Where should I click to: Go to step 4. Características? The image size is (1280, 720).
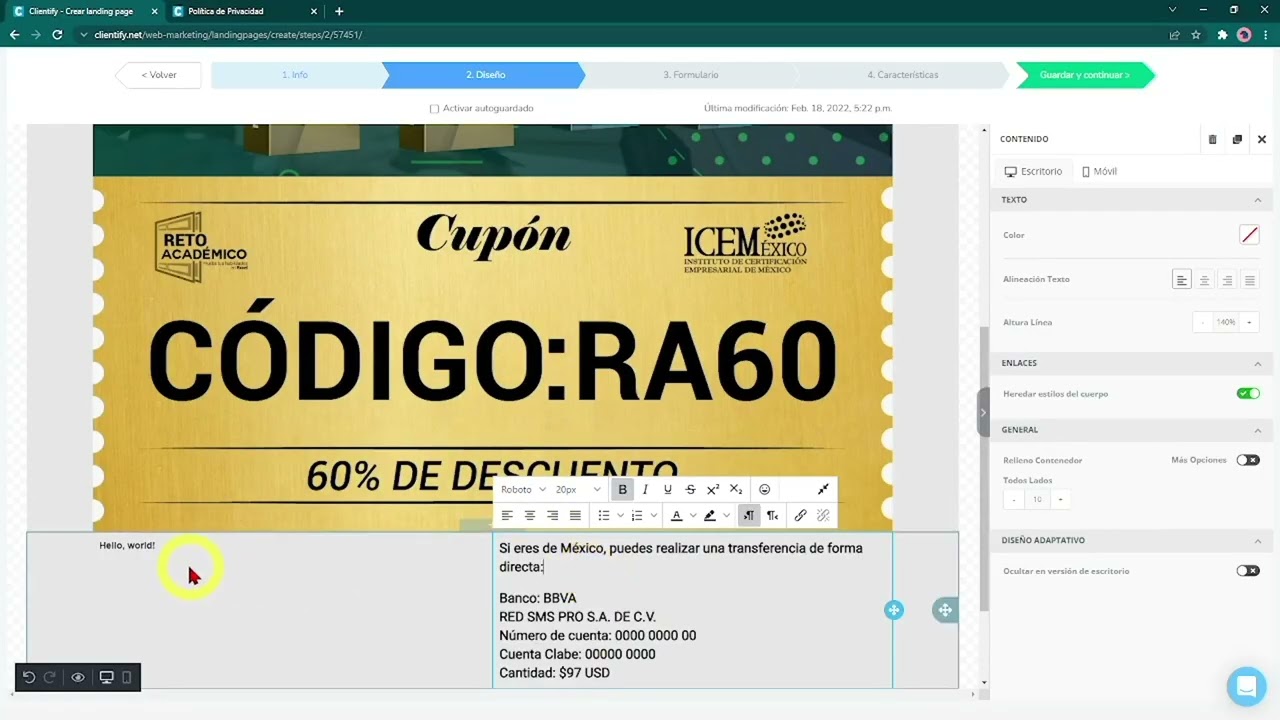point(903,75)
